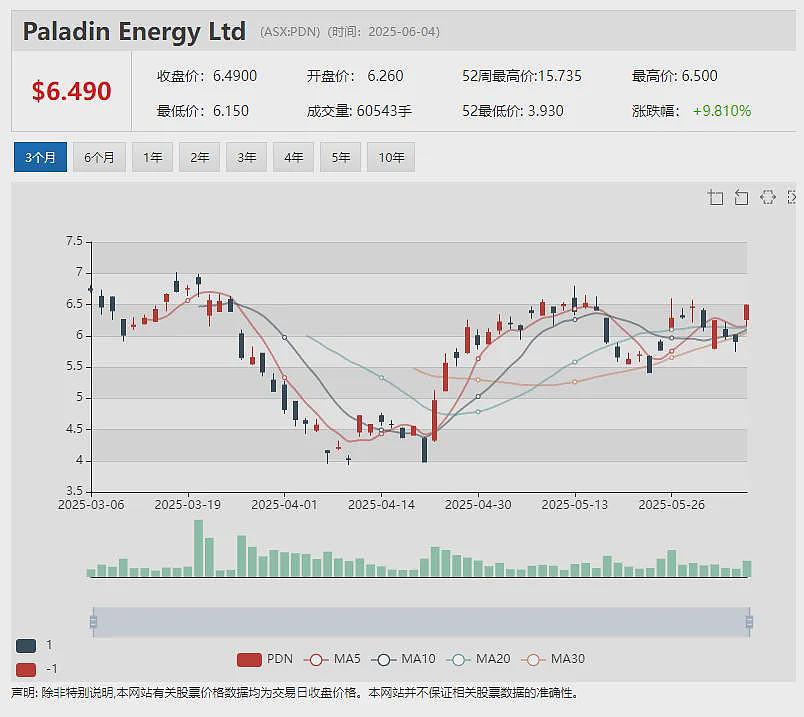Click the 最低价: 6.150 text
Viewport: 804px width, 717px height.
click(x=203, y=111)
